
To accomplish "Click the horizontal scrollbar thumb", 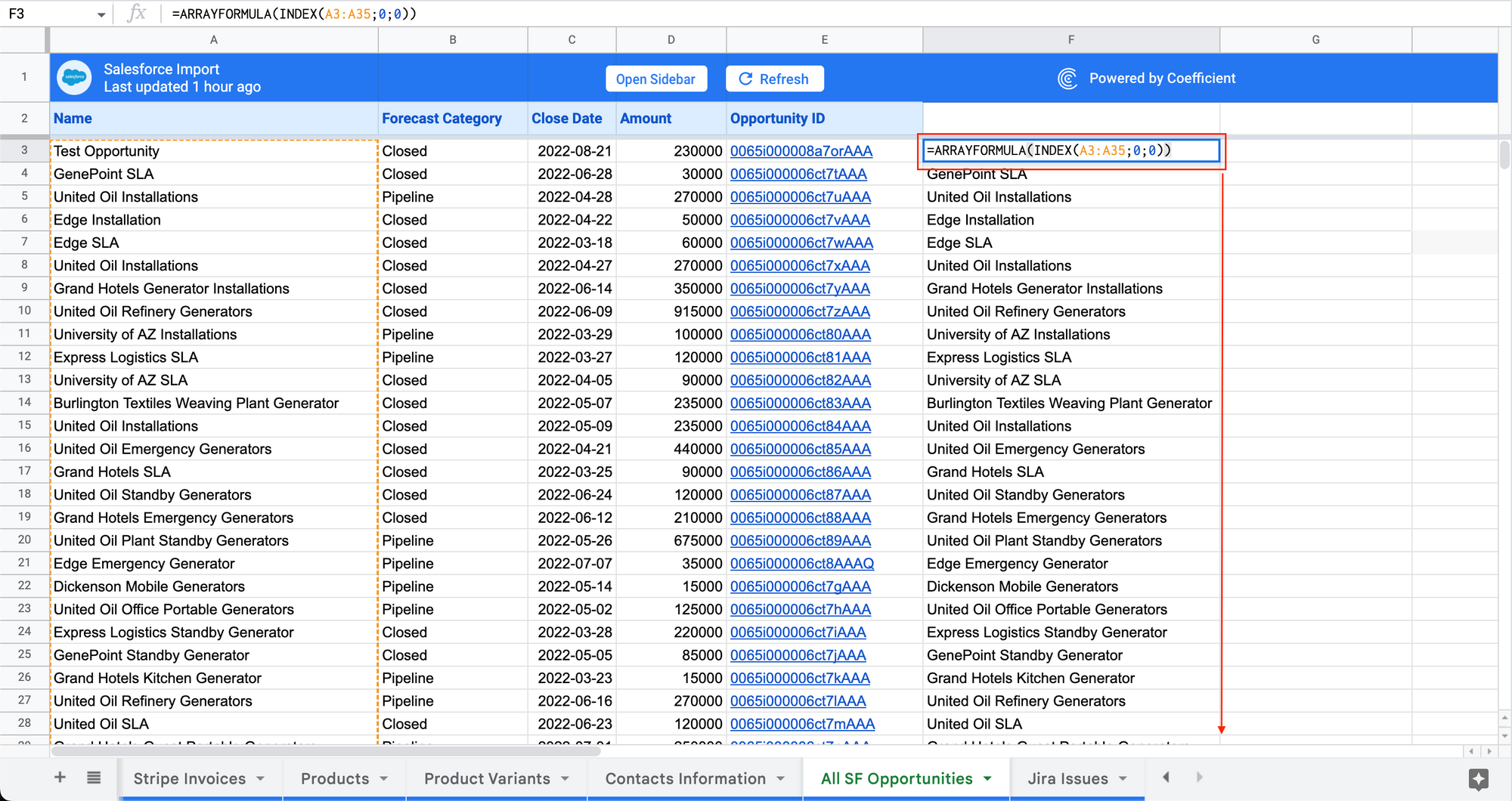I will [x=326, y=751].
